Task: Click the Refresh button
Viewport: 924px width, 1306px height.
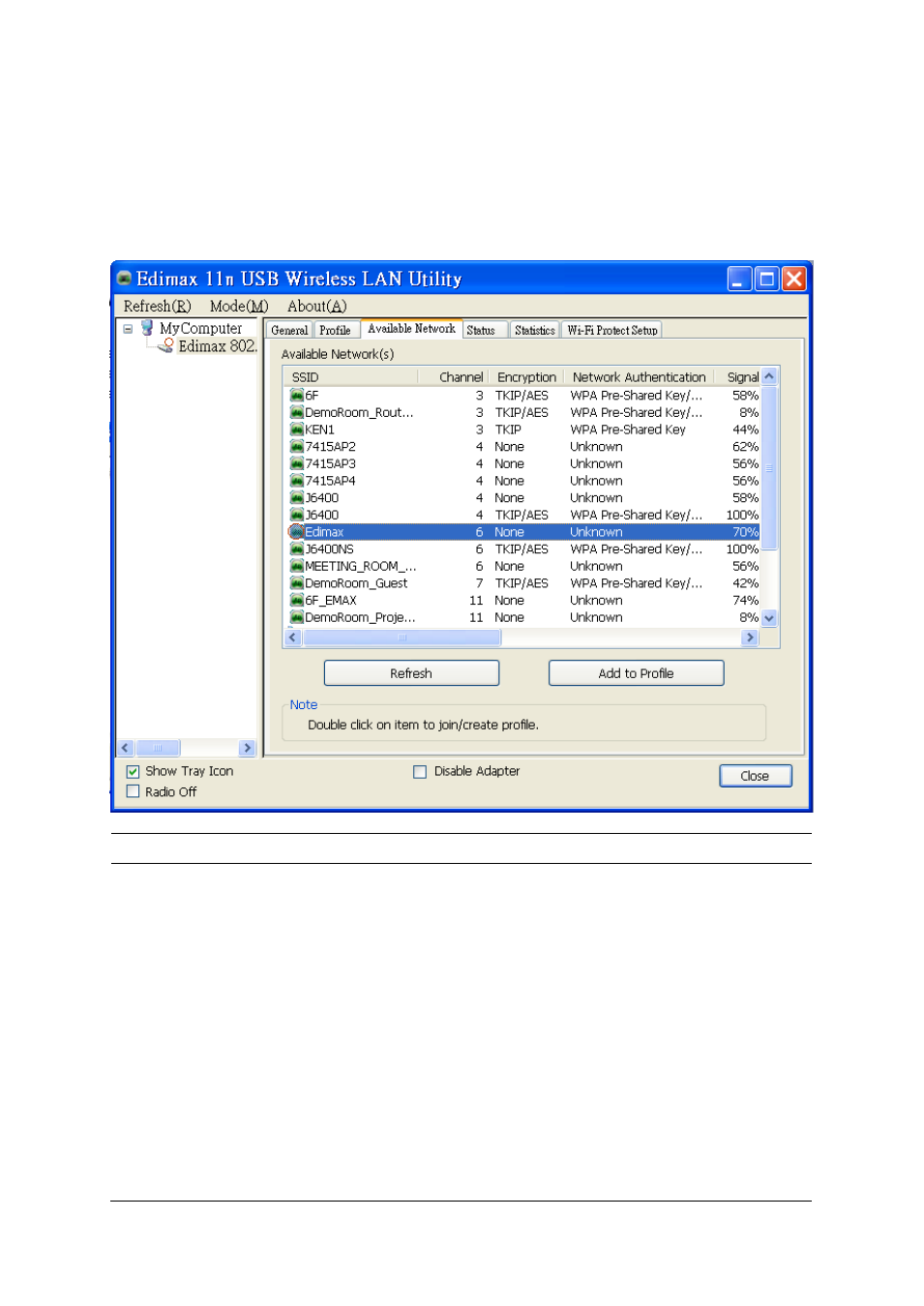Action: (411, 673)
